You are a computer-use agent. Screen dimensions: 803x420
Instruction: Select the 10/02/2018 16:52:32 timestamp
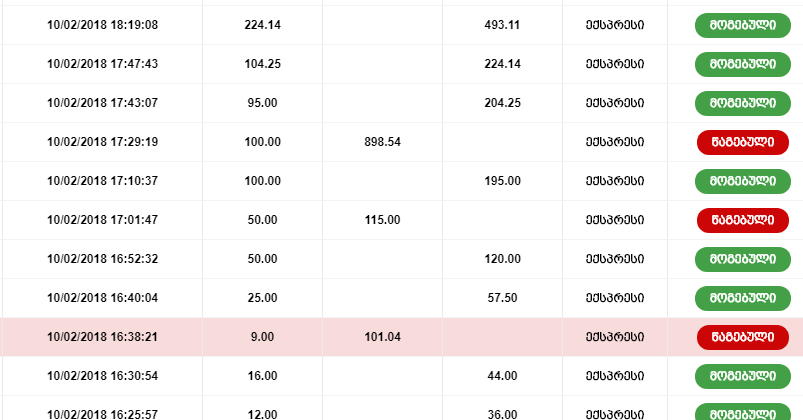pyautogui.click(x=102, y=259)
